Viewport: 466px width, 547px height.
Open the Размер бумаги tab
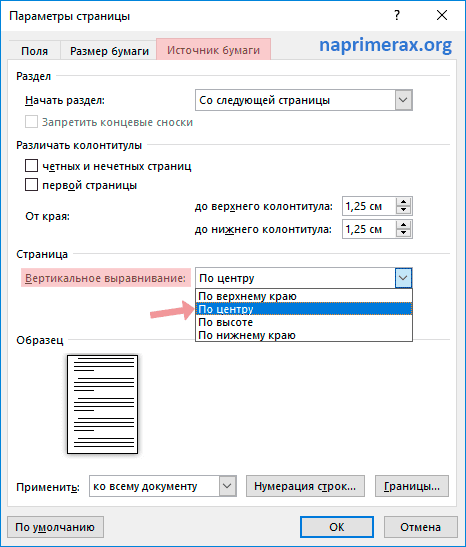(109, 51)
